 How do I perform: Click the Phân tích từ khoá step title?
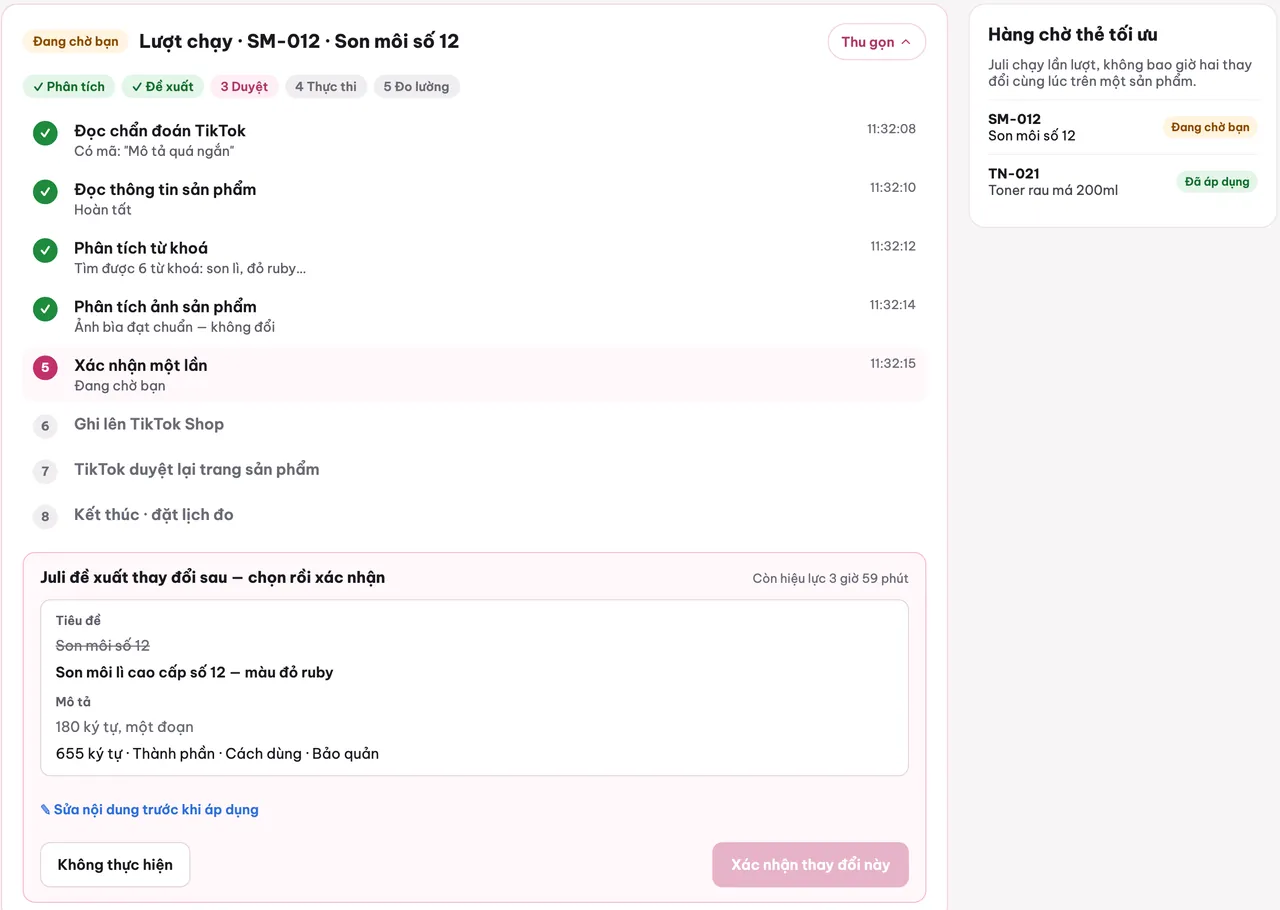click(x=141, y=248)
